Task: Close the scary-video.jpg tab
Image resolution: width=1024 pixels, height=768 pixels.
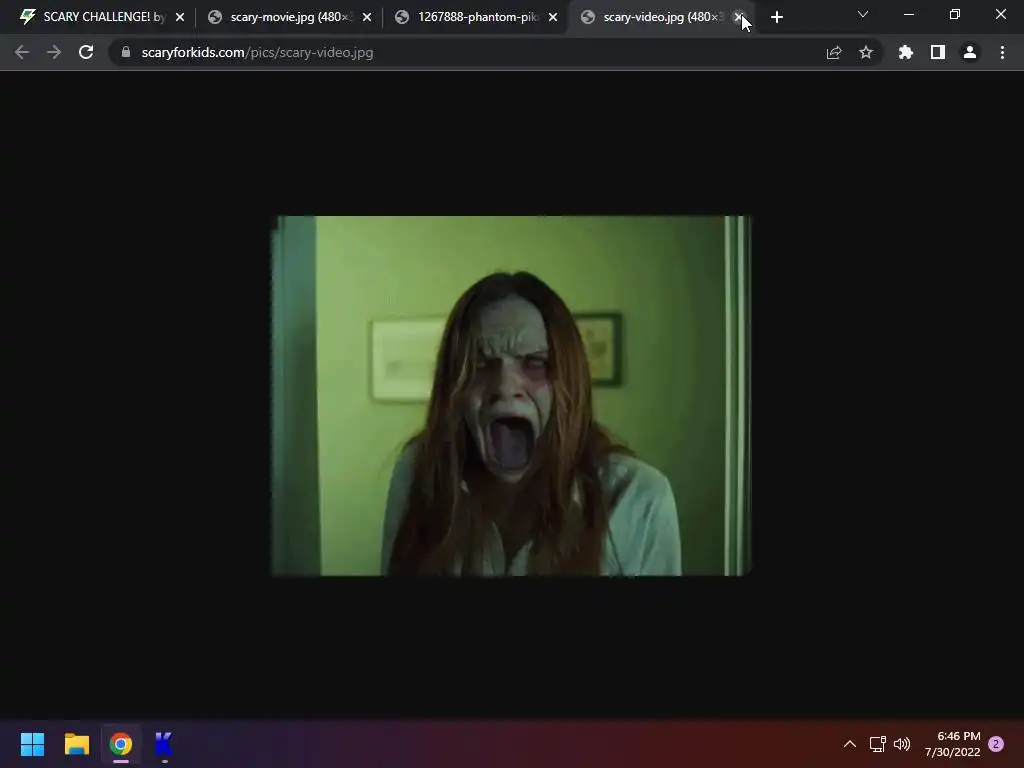Action: (x=739, y=17)
